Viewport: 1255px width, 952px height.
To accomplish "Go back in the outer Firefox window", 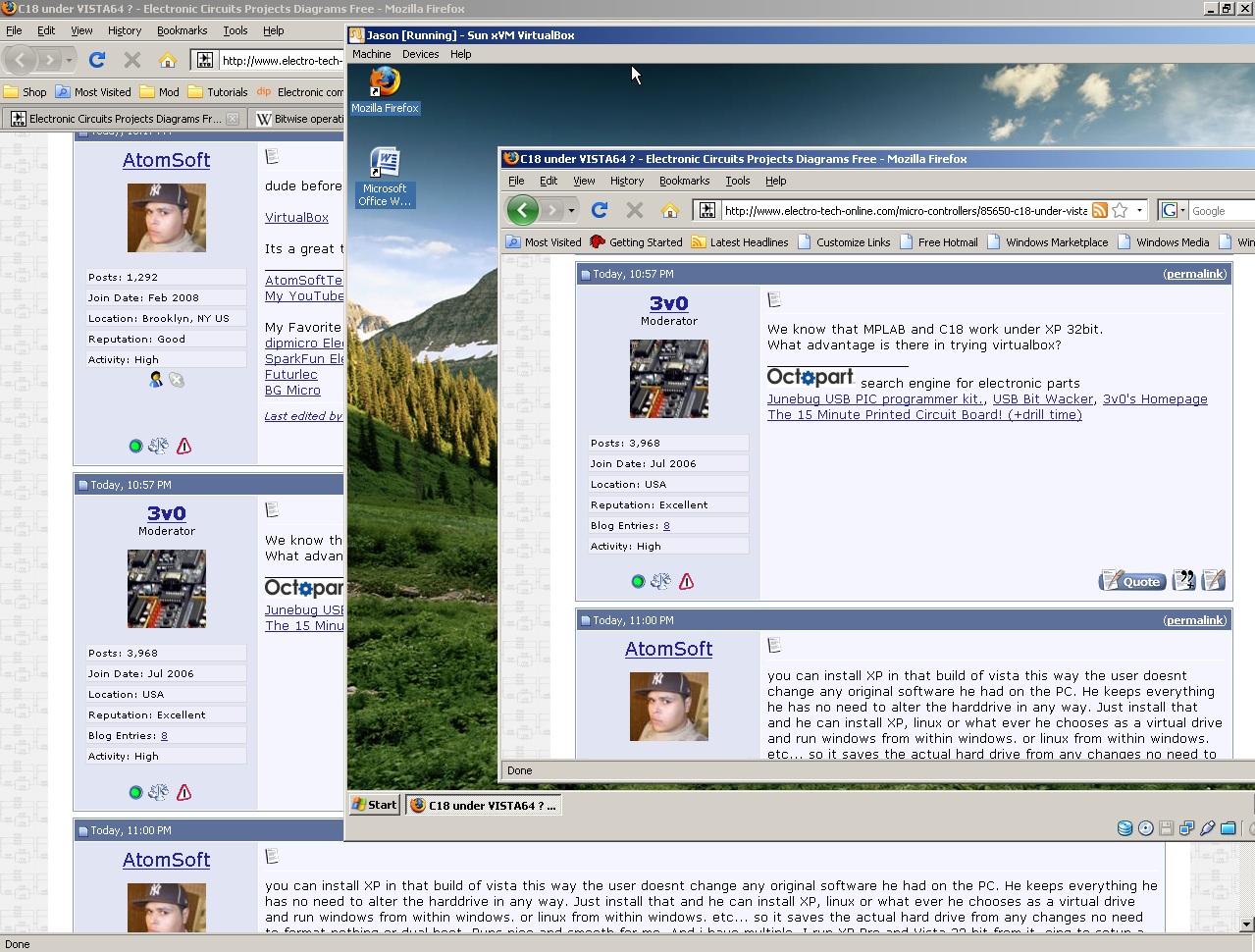I will (x=22, y=61).
